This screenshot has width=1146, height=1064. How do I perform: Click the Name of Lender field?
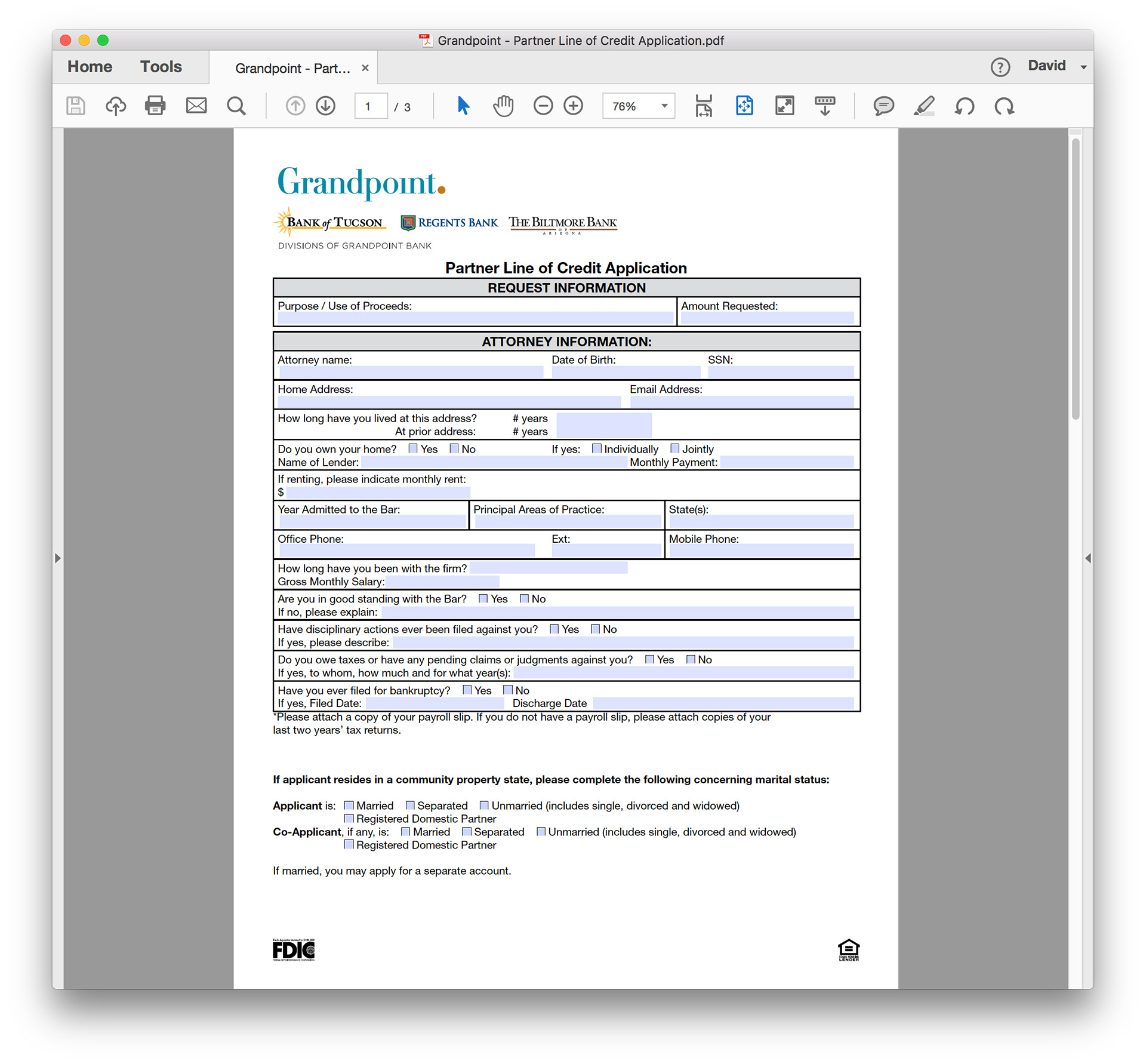[494, 462]
